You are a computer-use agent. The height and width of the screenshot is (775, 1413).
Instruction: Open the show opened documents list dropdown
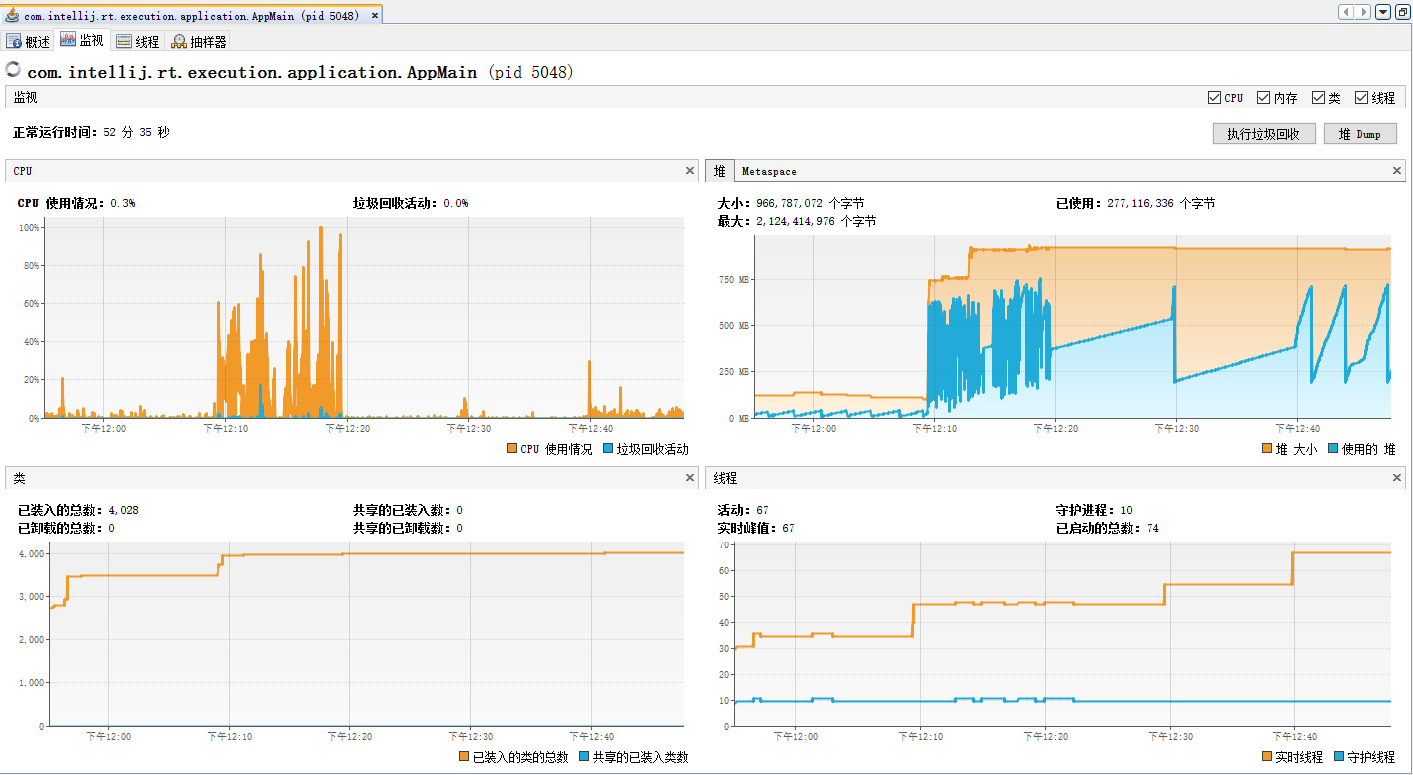[x=1383, y=12]
